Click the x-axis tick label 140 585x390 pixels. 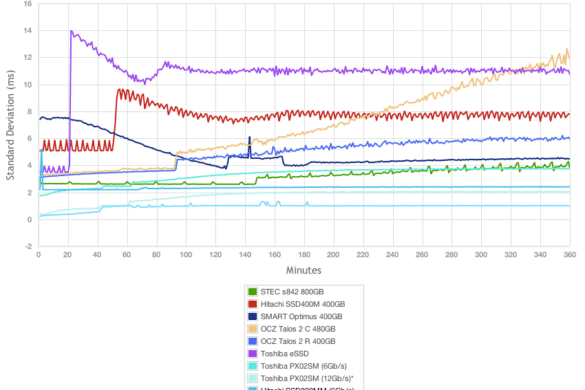click(245, 255)
